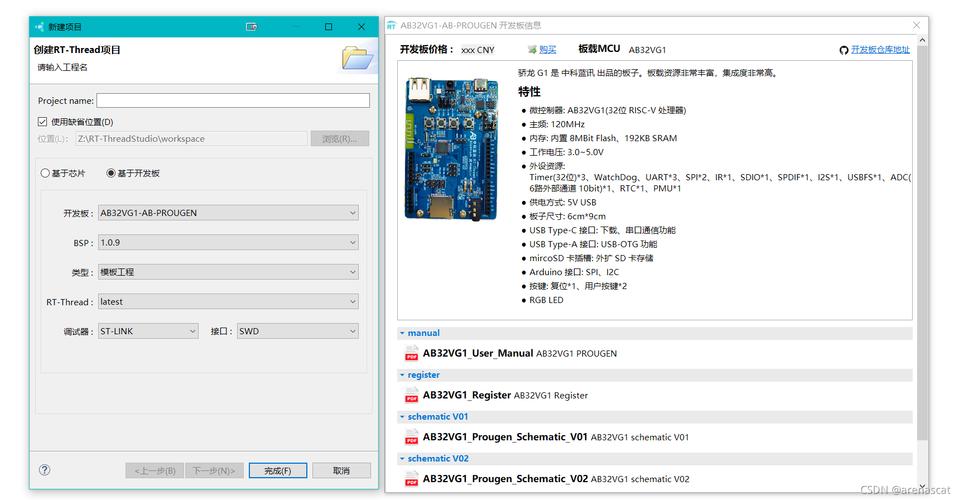Open the RT-Thread latest version dropdown
Screen dimensions: 959x500
(228, 302)
